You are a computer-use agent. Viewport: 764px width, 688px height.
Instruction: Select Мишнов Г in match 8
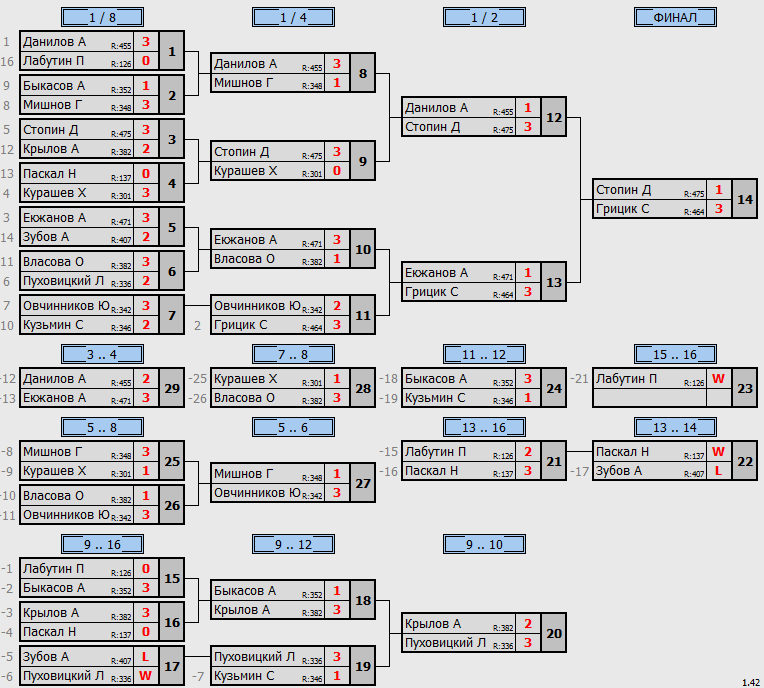pyautogui.click(x=243, y=83)
